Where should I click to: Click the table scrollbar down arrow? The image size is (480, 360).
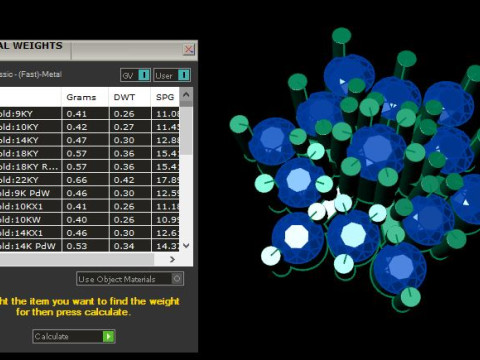[x=186, y=246]
